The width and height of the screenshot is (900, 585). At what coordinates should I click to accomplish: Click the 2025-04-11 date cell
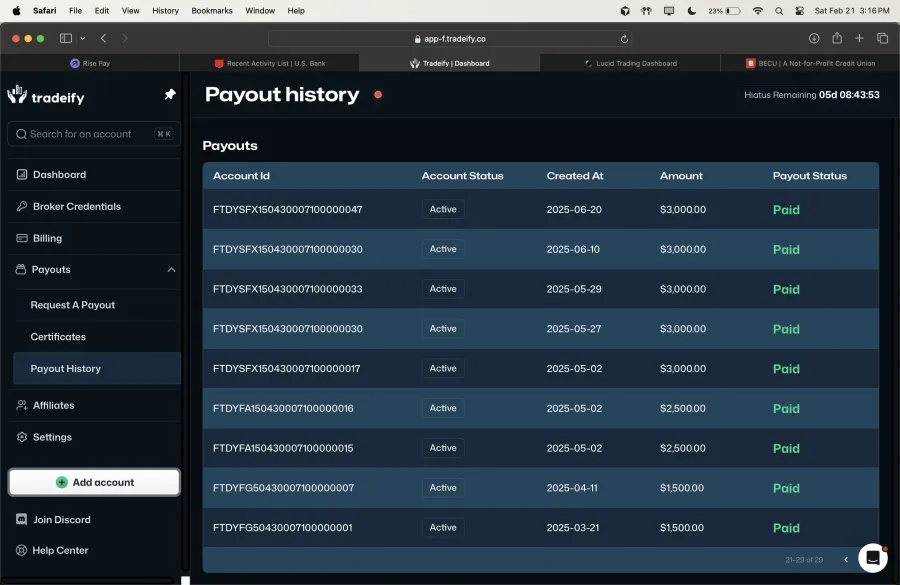pos(572,488)
